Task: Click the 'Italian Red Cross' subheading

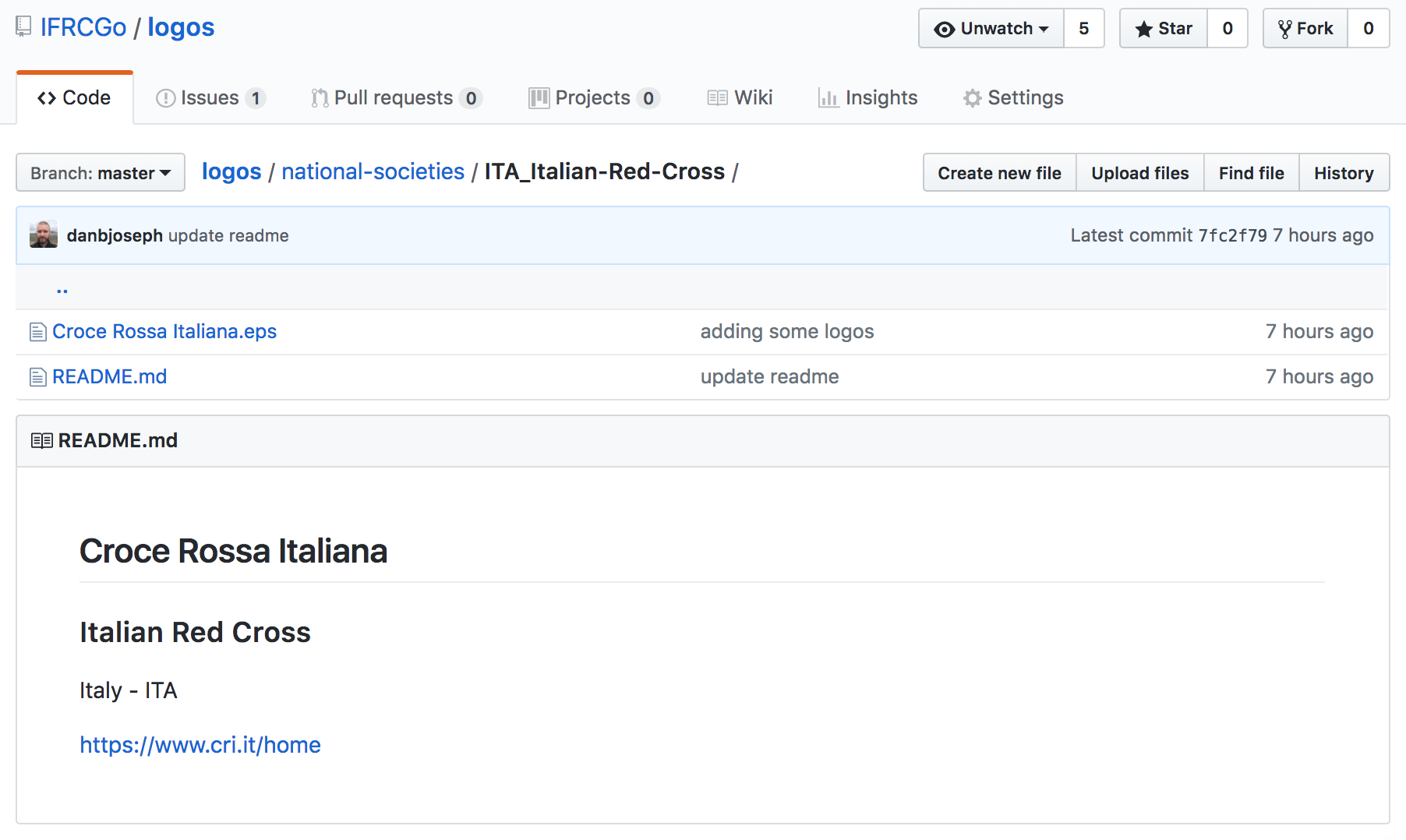Action: tap(195, 632)
